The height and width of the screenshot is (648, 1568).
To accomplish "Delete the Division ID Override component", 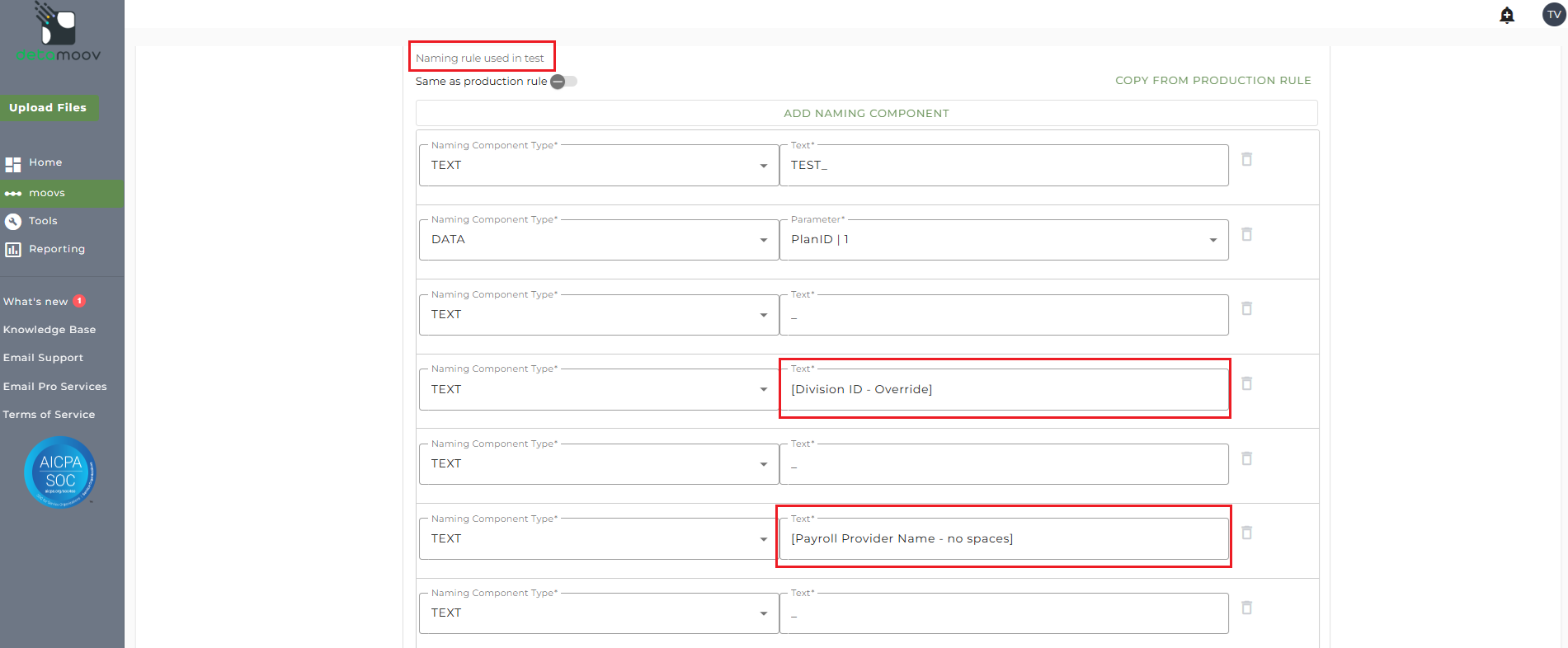I will (1246, 383).
